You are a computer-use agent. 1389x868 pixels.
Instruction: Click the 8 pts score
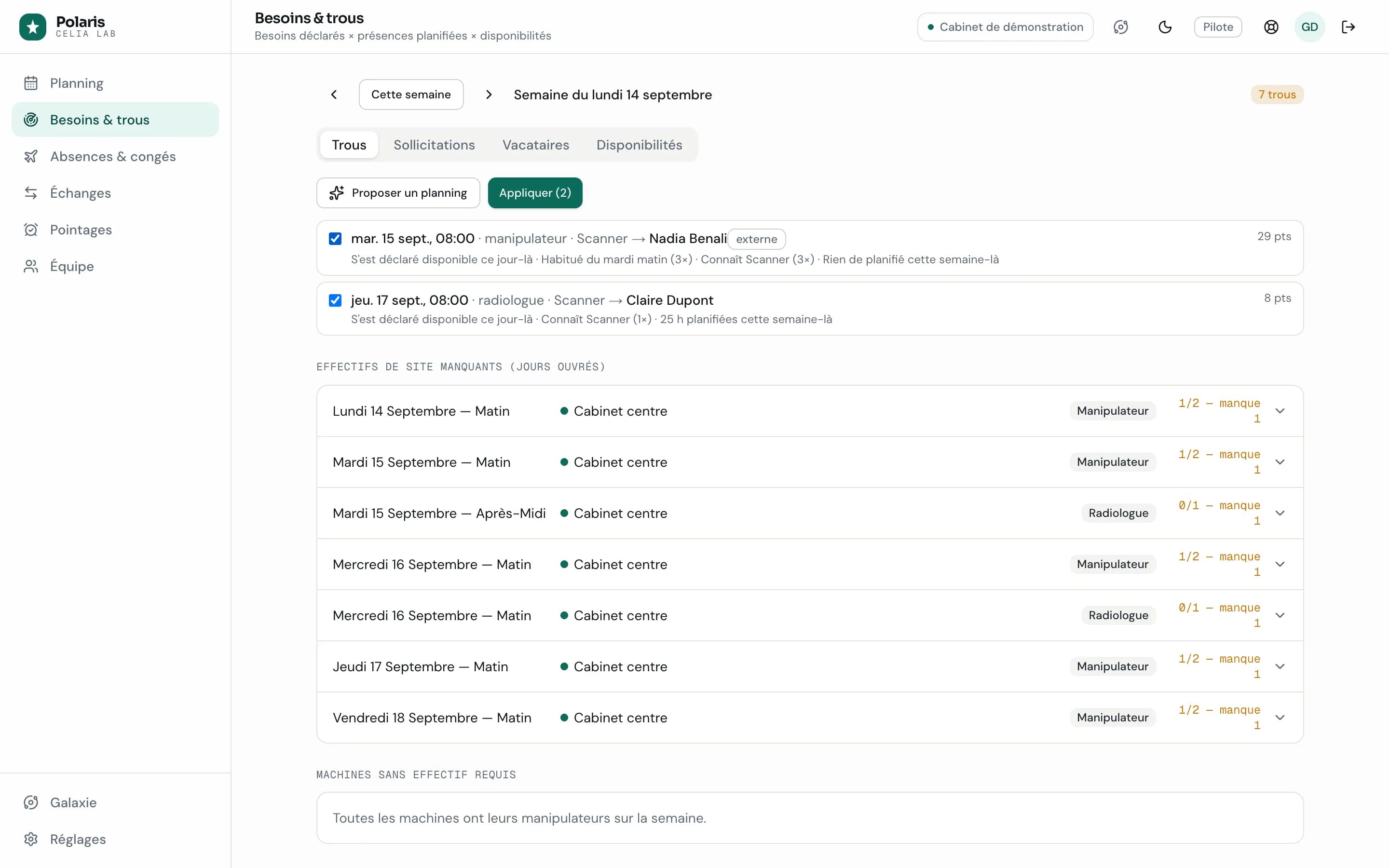[x=1277, y=298]
